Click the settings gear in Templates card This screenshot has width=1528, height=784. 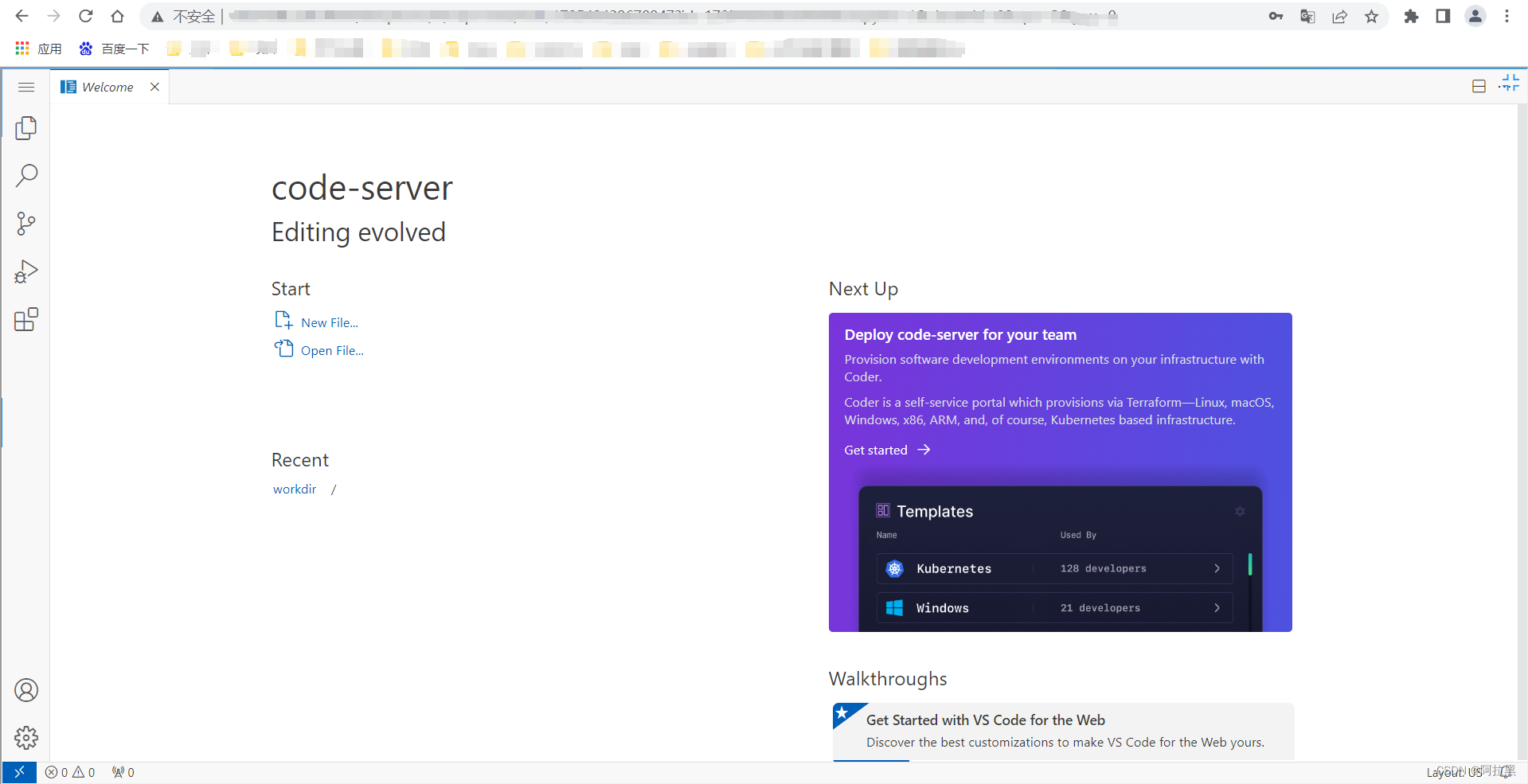tap(1240, 512)
